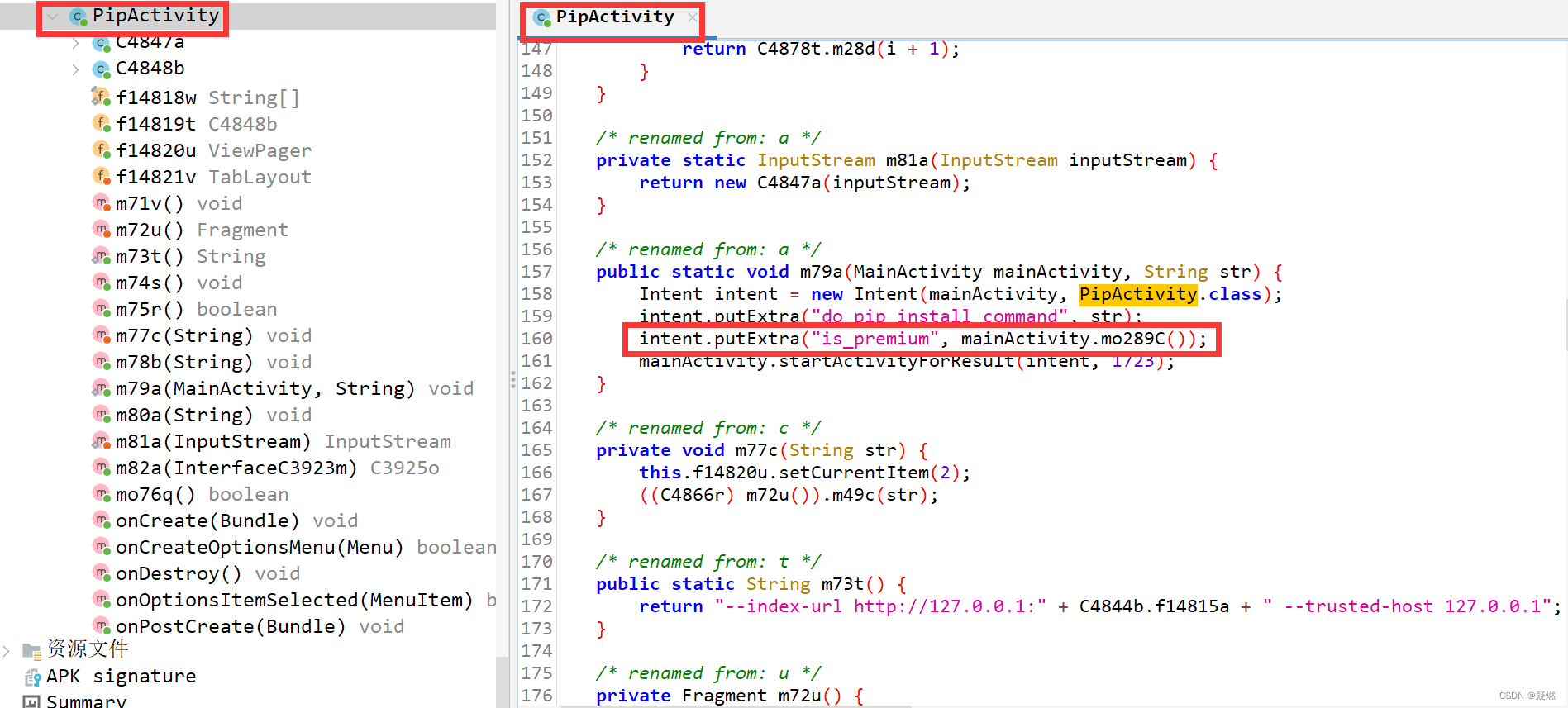Click "do_pip_install_command" string literal

939,316
